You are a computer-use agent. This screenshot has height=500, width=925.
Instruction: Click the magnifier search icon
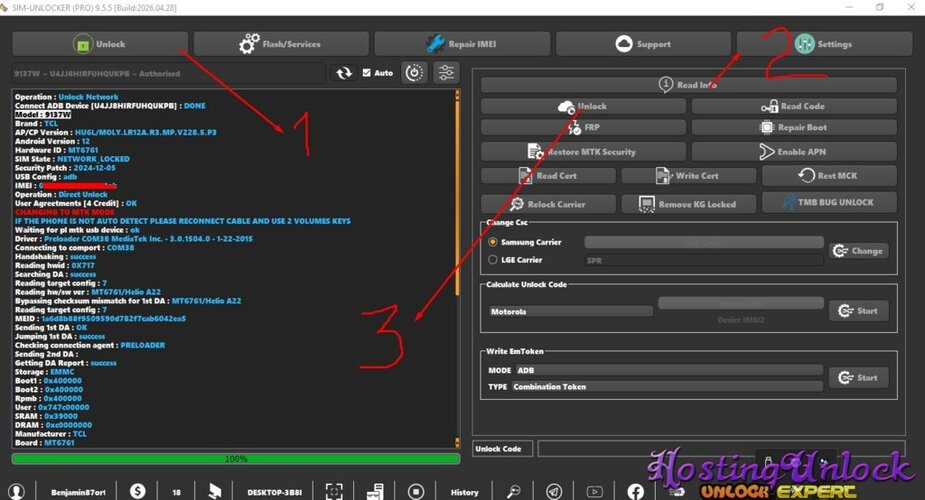tap(514, 491)
